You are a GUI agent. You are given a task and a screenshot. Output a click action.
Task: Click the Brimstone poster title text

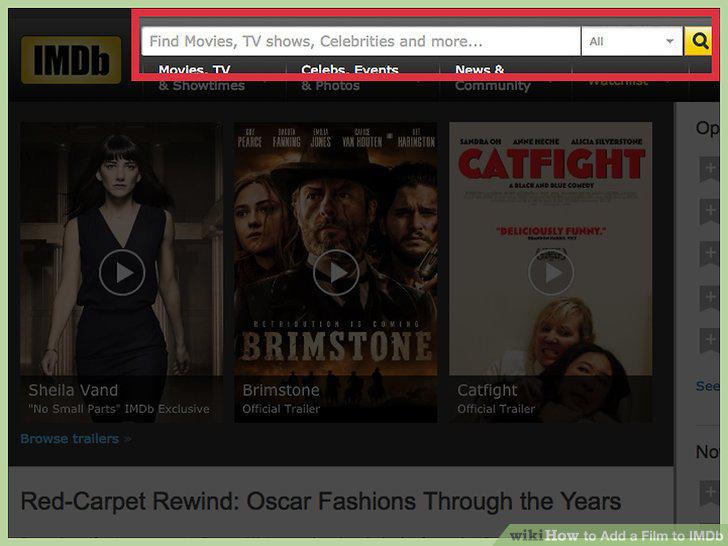(337, 346)
